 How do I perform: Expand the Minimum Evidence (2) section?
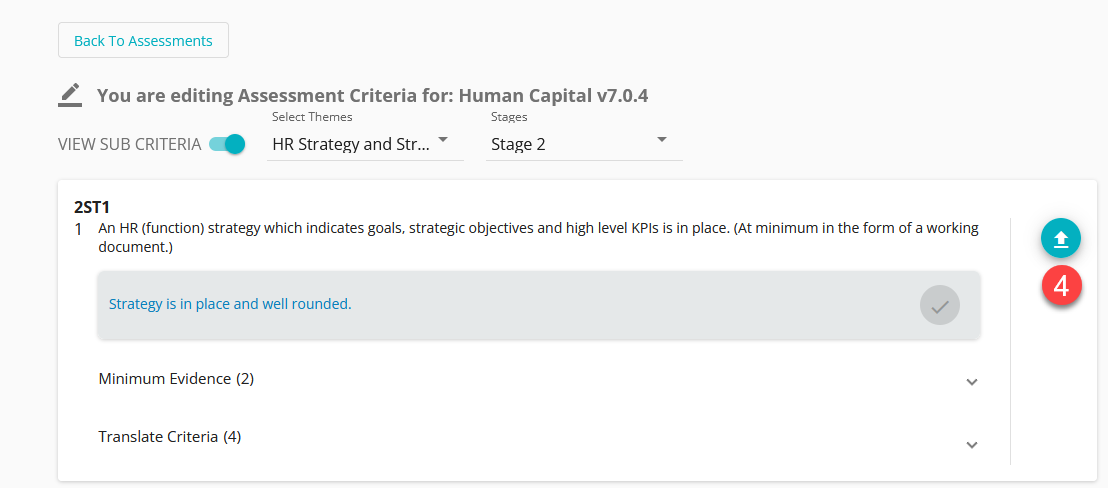pos(539,379)
